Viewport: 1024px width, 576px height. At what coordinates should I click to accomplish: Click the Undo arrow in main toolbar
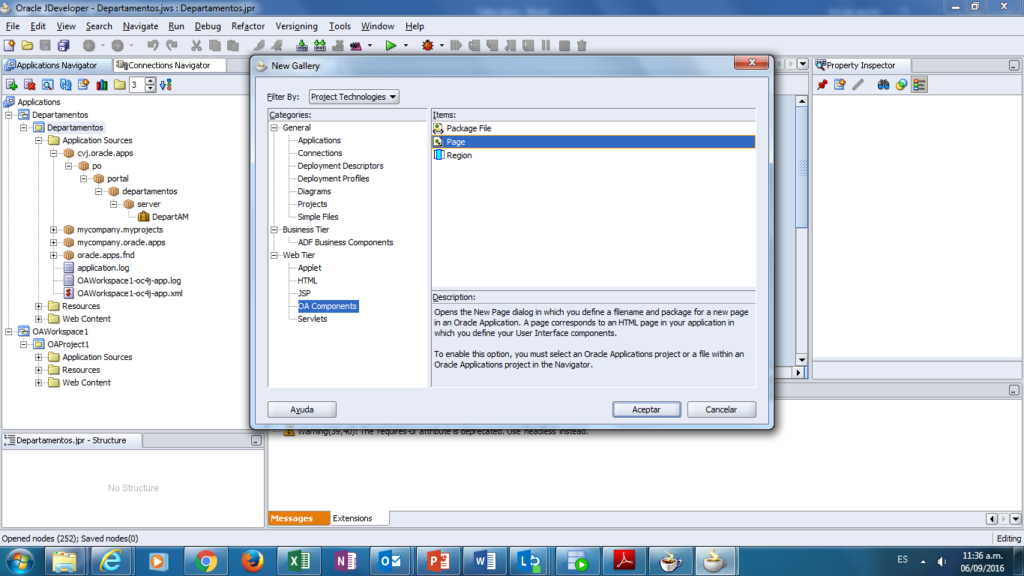click(x=152, y=45)
